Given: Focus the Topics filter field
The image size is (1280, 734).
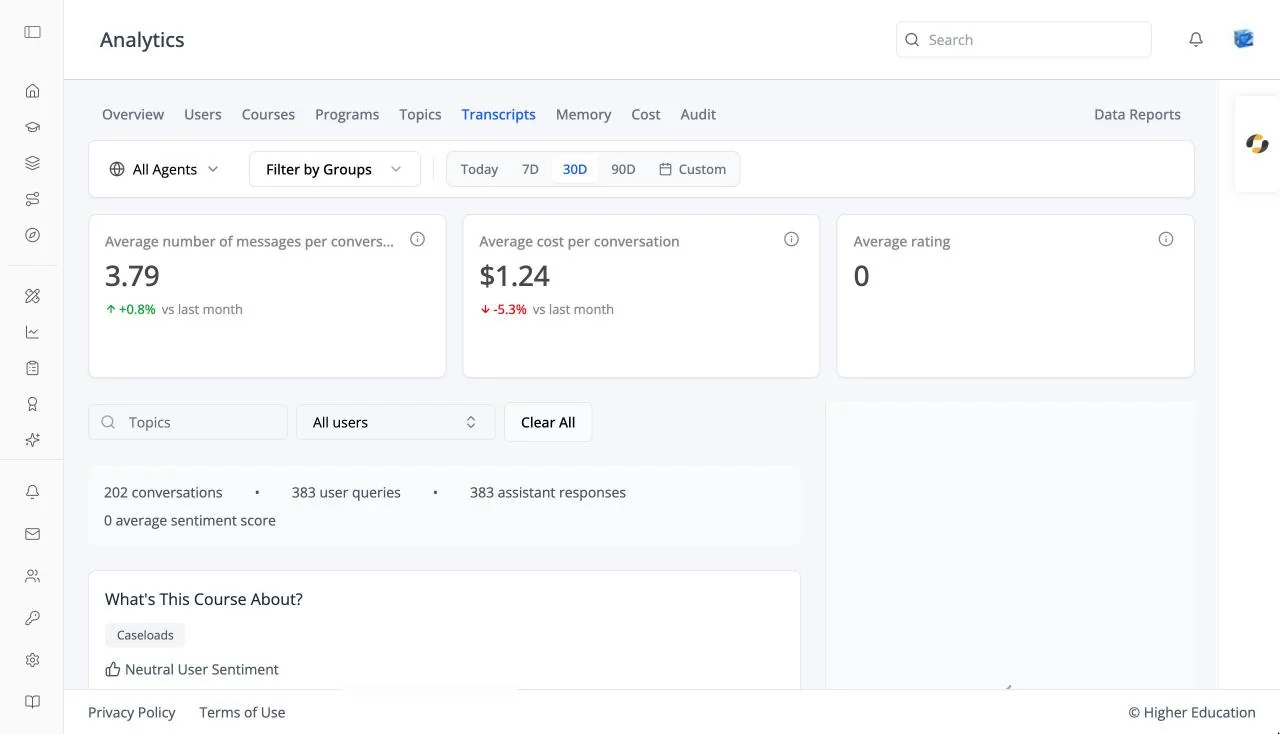Looking at the screenshot, I should click(188, 422).
